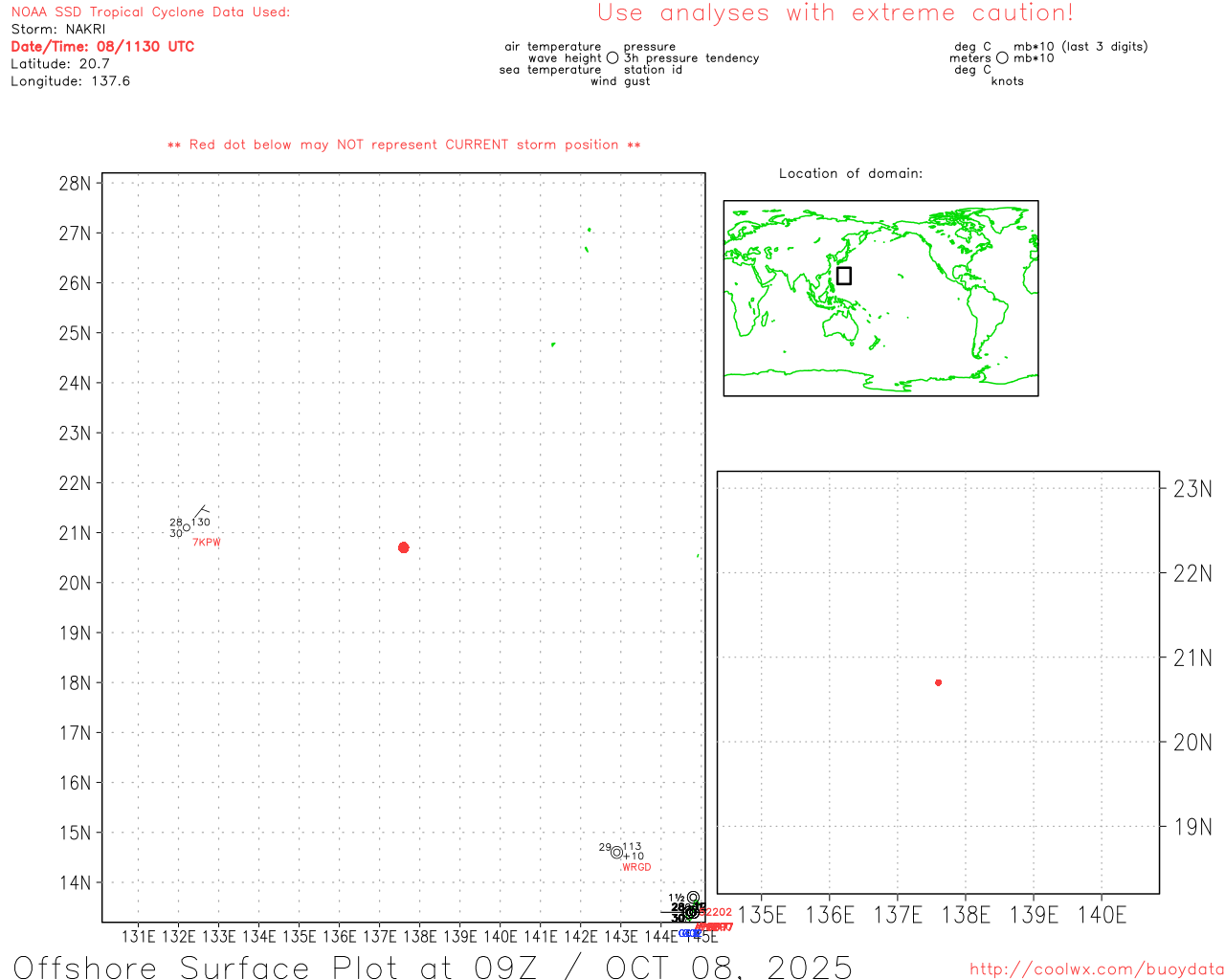The width and height of the screenshot is (1225, 980).
Task: Open the coolwx.com/buoydata link
Action: point(1096,969)
